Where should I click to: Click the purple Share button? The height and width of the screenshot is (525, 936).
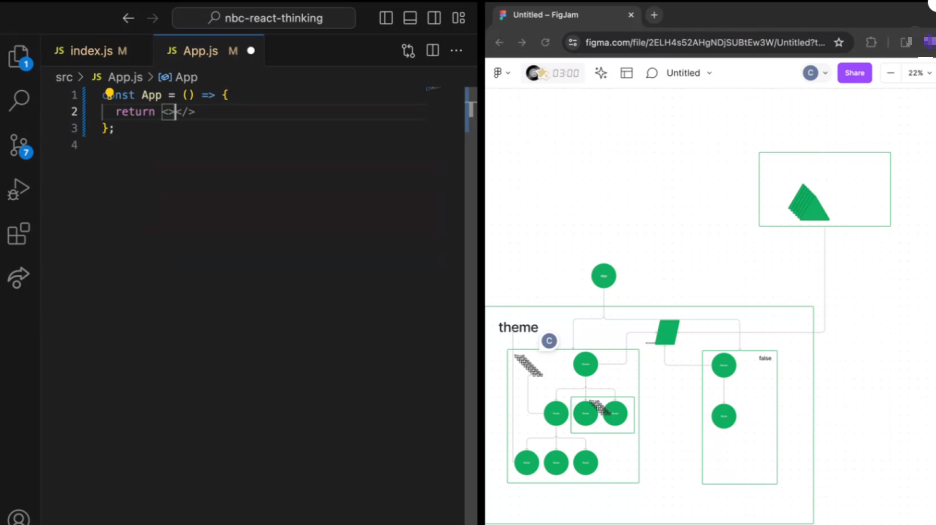coord(854,73)
